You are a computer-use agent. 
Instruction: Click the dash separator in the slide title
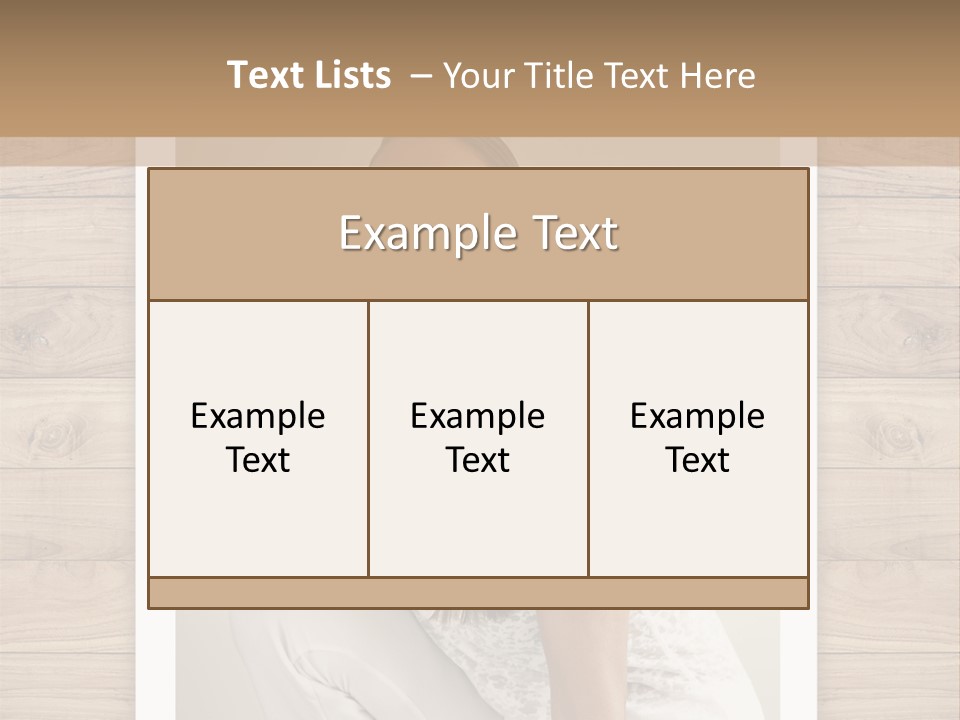[x=421, y=76]
